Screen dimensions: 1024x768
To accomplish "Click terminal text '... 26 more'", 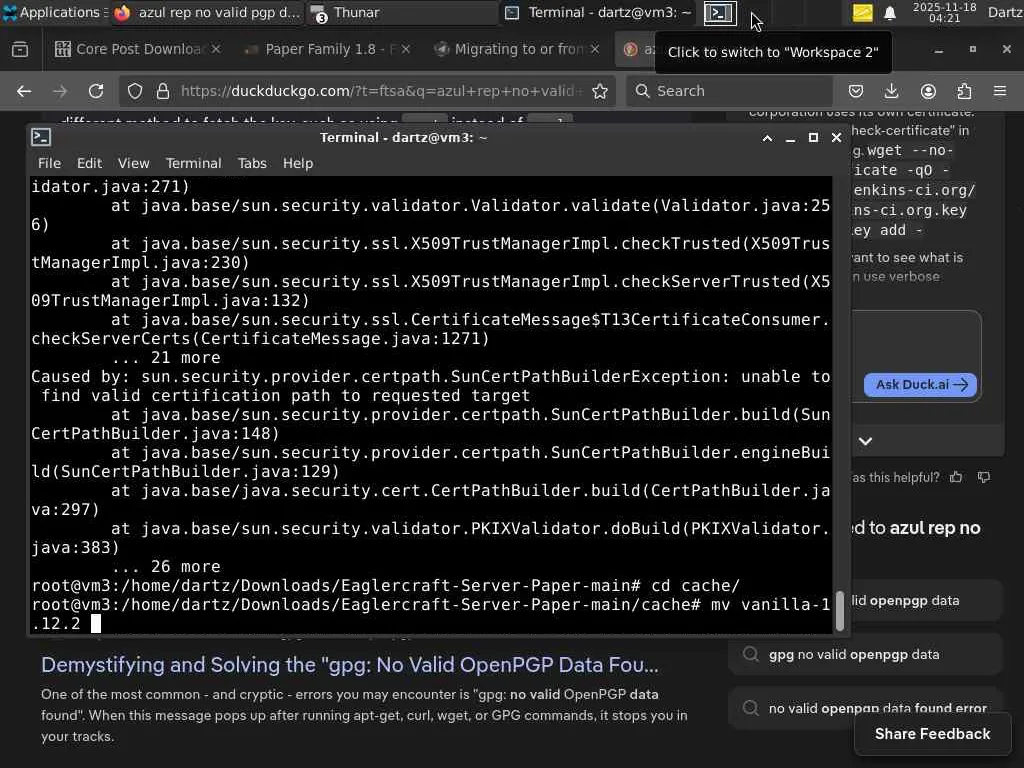I will pos(166,567).
